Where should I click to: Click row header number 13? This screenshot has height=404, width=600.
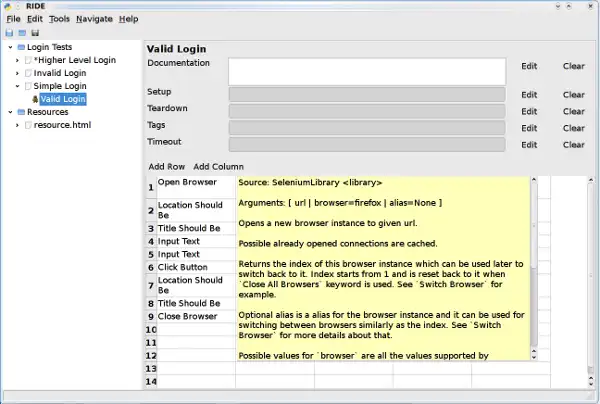click(151, 369)
